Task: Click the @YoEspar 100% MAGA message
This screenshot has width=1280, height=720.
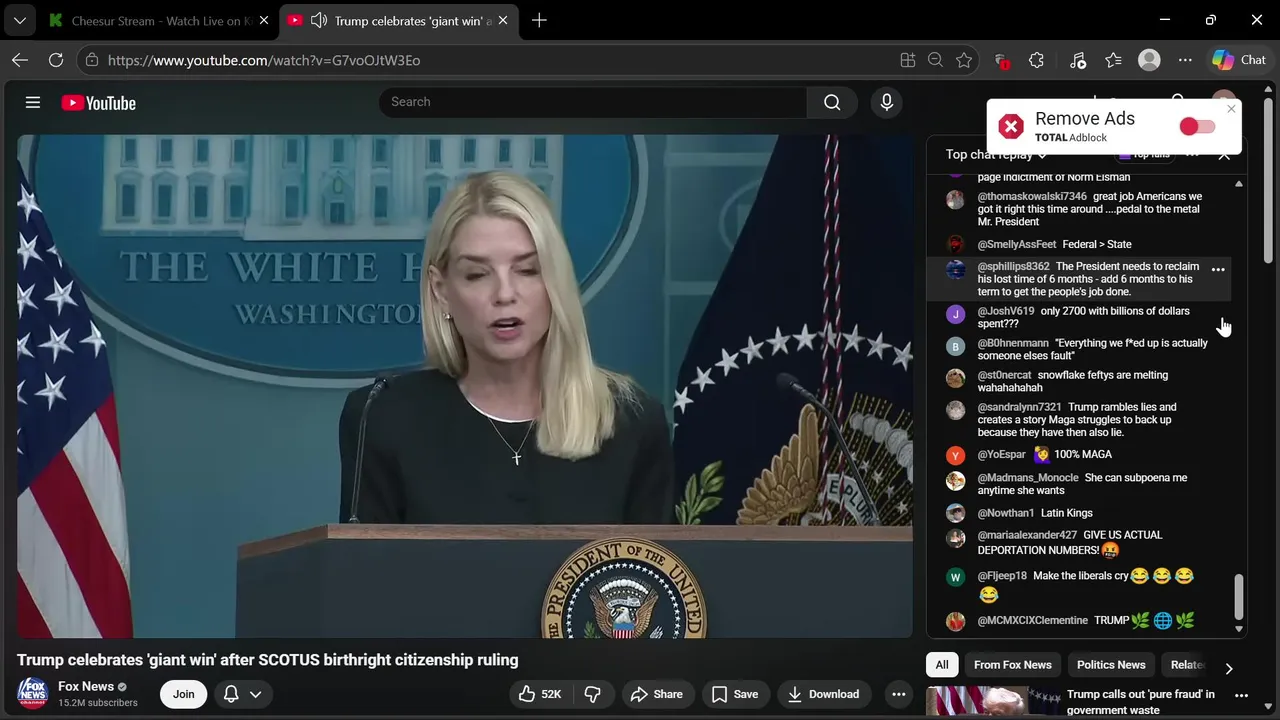Action: tap(1078, 454)
